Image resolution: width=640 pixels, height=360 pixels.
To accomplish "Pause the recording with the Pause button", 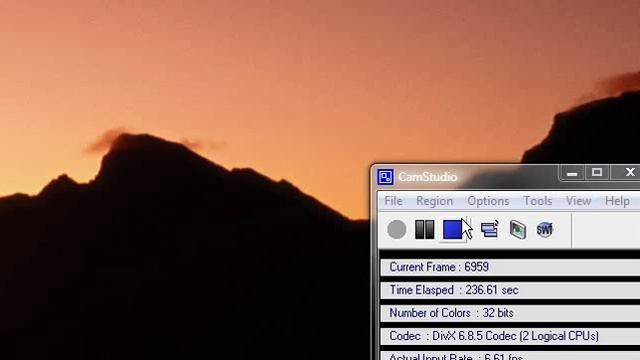I will click(x=424, y=229).
